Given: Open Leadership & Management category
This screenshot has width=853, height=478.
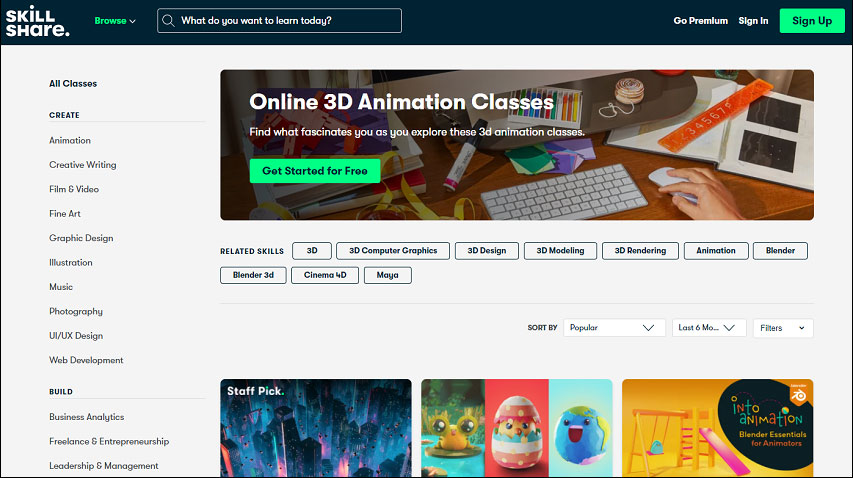Looking at the screenshot, I should point(103,466).
